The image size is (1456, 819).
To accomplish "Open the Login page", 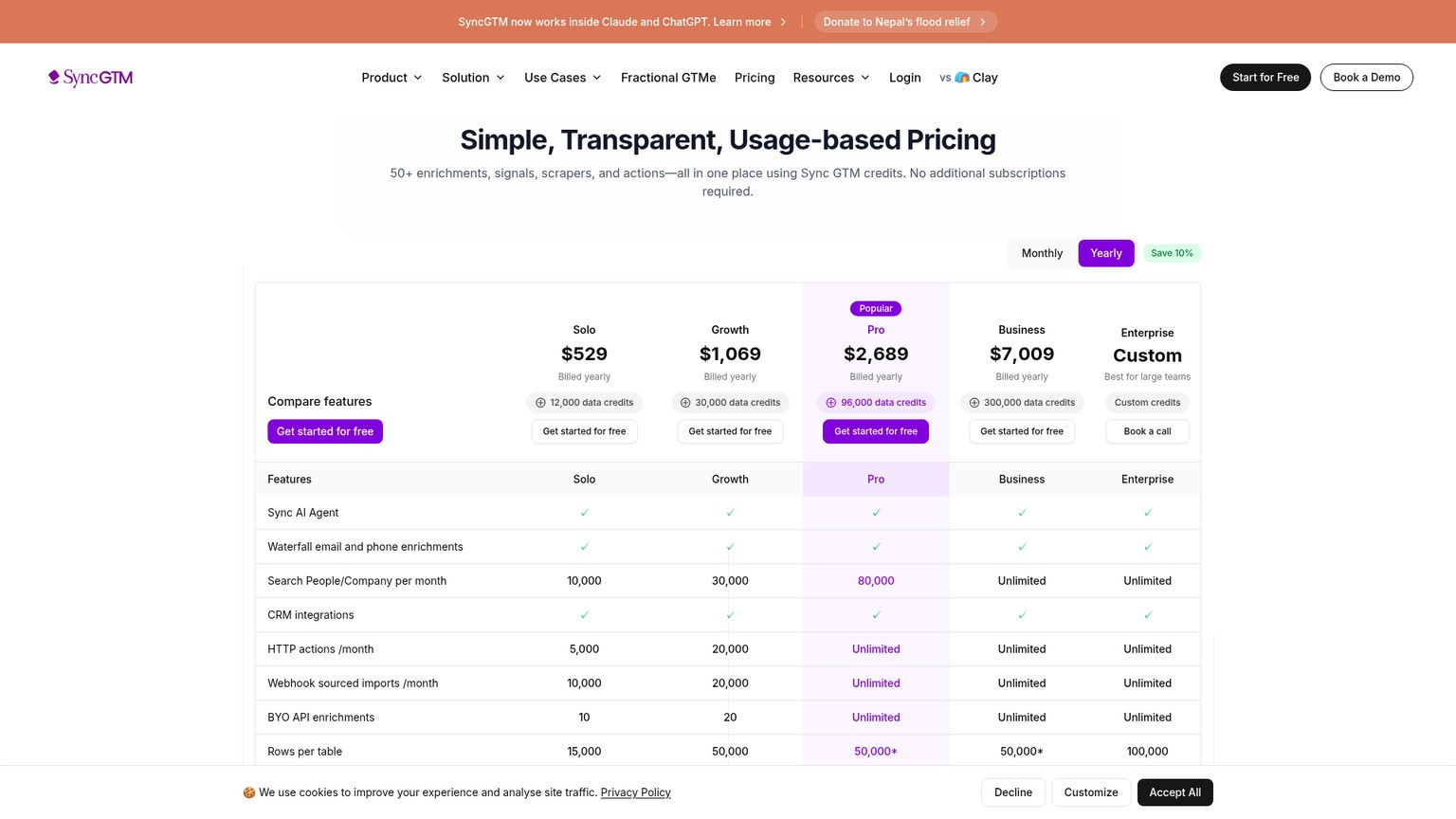I will [x=904, y=78].
